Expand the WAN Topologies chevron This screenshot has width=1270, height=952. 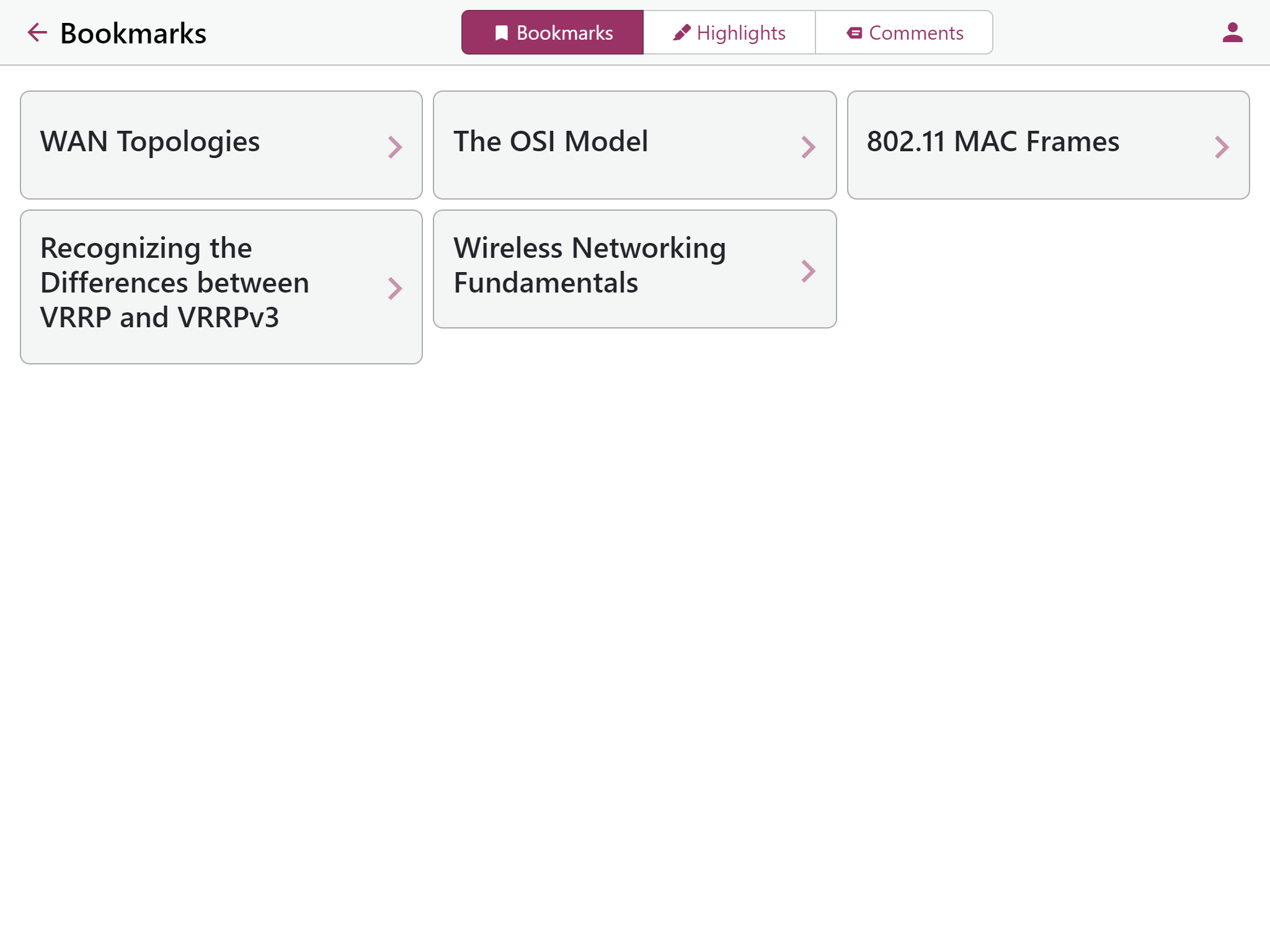(395, 148)
